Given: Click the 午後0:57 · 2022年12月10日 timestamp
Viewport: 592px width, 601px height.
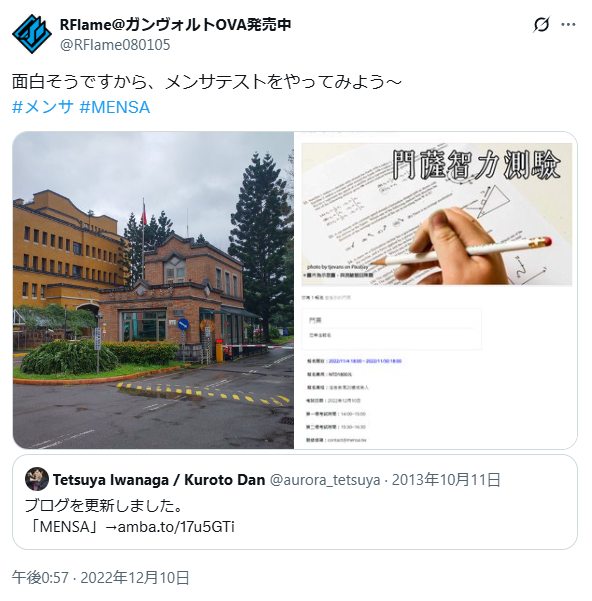Looking at the screenshot, I should coord(100,577).
